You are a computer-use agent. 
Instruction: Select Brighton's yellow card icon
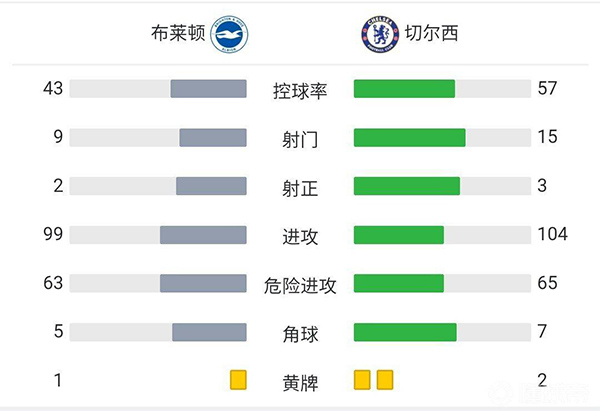238,380
